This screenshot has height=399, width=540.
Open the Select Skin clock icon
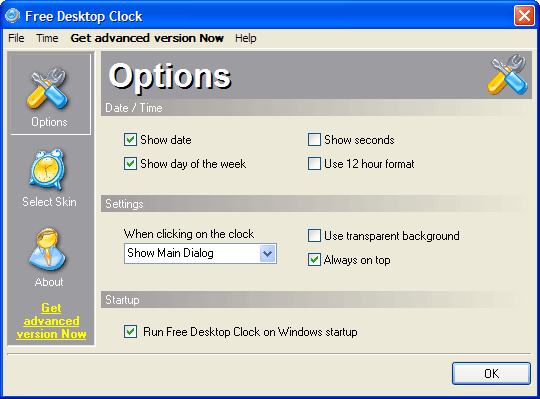47,170
